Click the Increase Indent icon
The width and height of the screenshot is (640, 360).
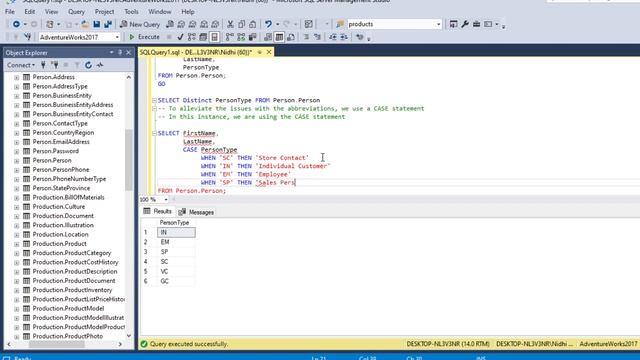(x=344, y=37)
